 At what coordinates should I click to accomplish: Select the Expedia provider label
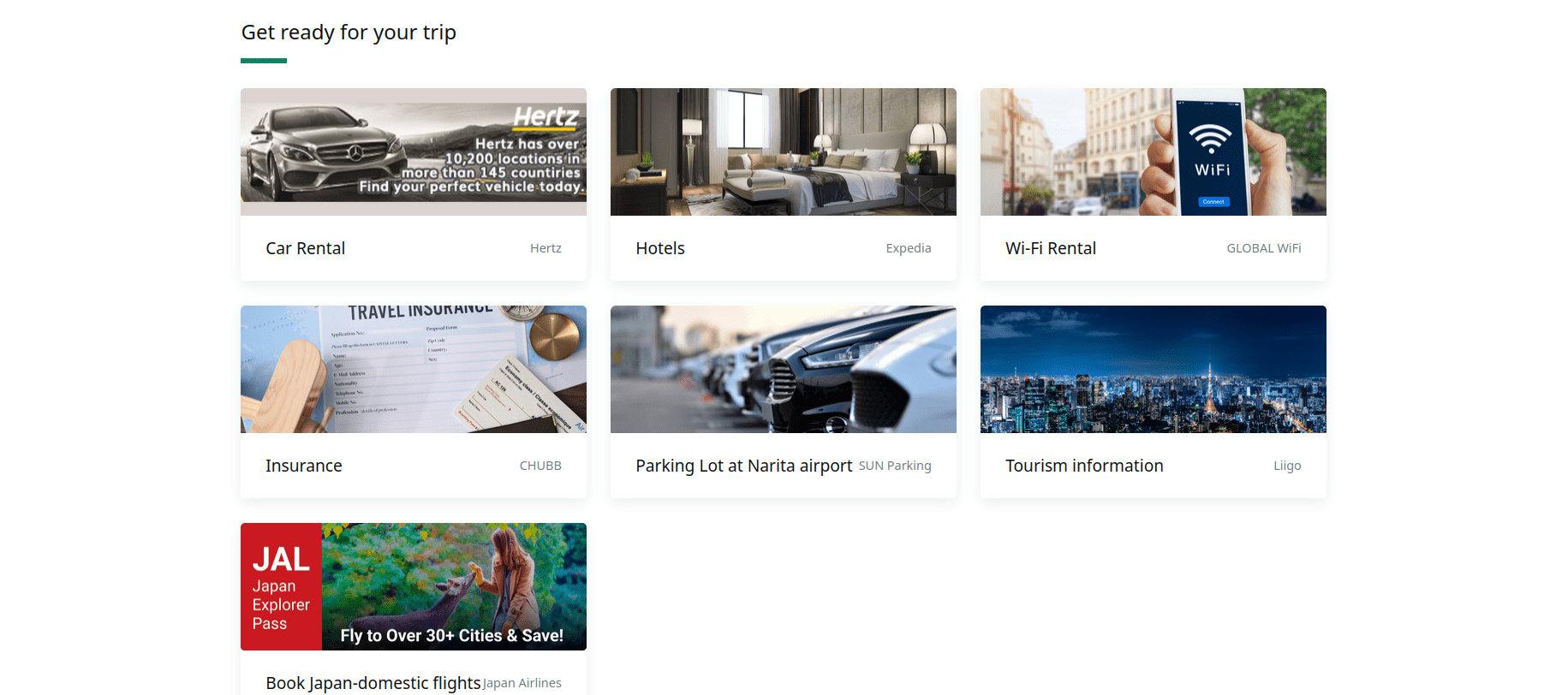[909, 248]
